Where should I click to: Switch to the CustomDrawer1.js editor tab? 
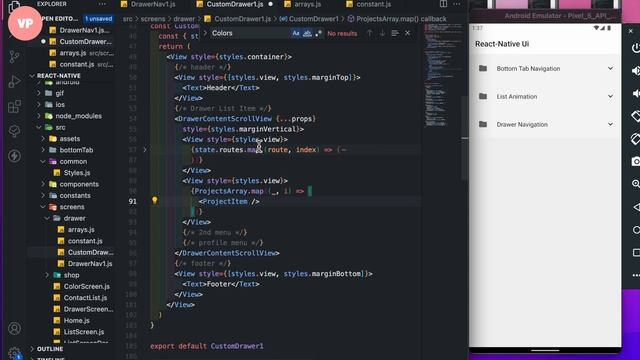[x=235, y=4]
